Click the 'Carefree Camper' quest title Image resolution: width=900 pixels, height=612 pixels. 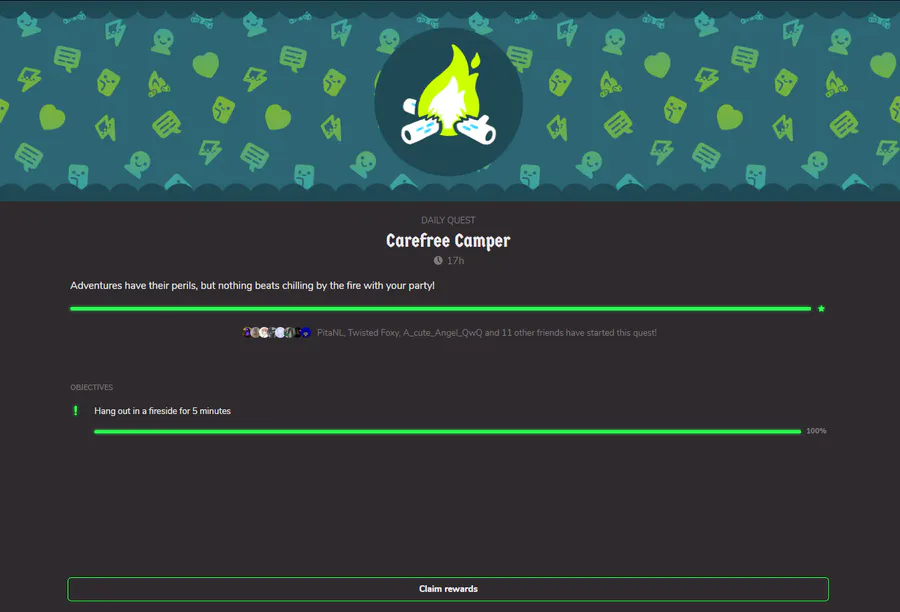448,241
